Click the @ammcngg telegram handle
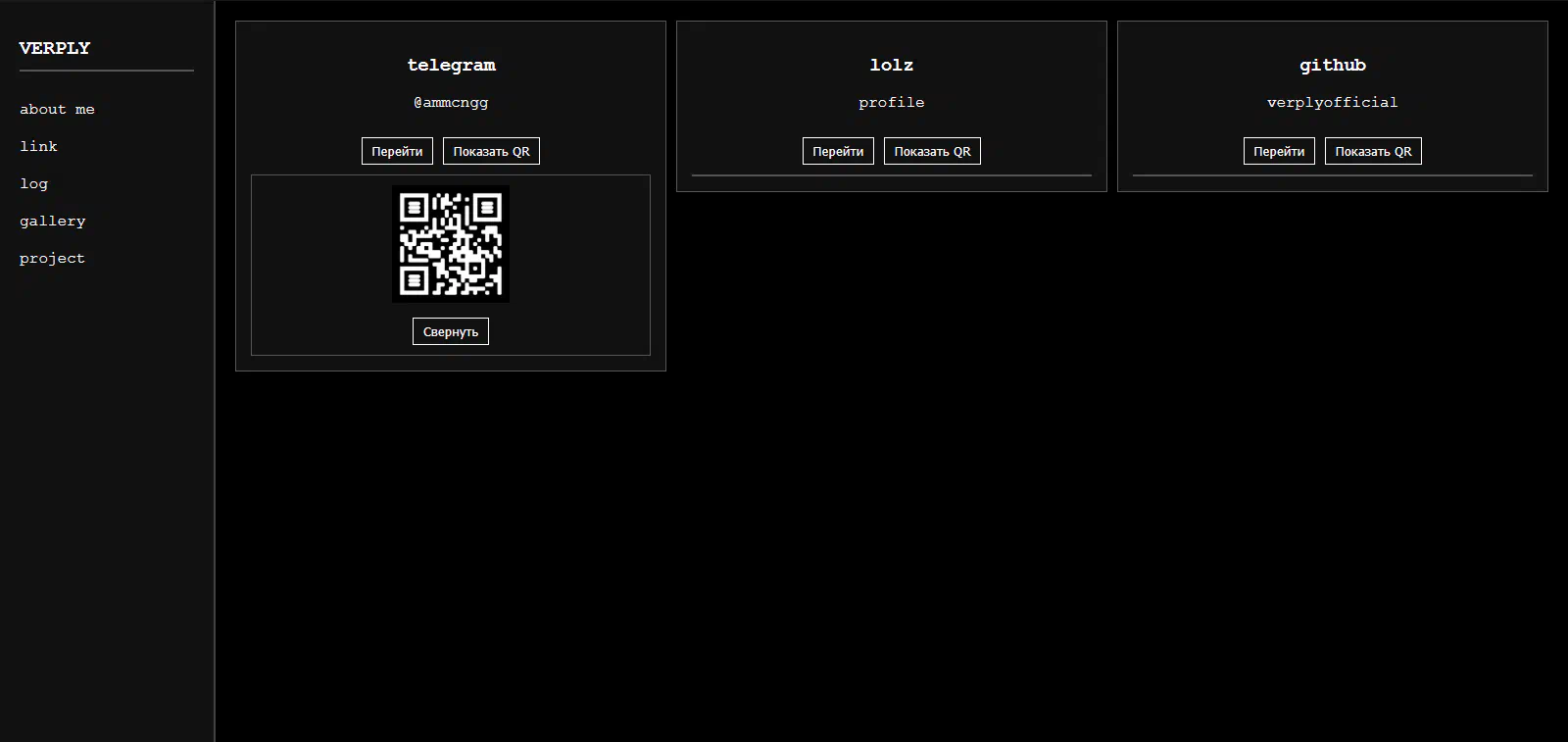Image resolution: width=1568 pixels, height=742 pixels. pyautogui.click(x=451, y=102)
